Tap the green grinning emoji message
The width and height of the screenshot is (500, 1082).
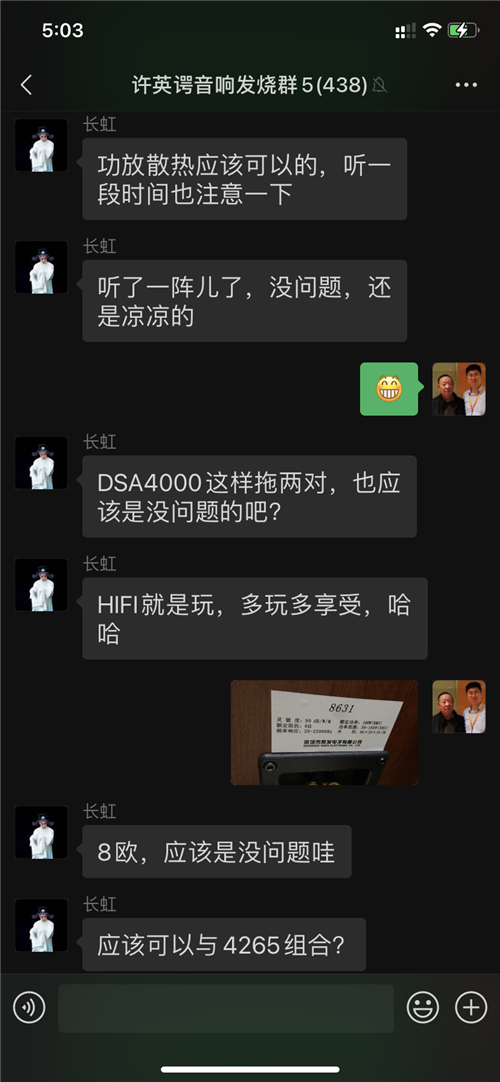tap(389, 389)
